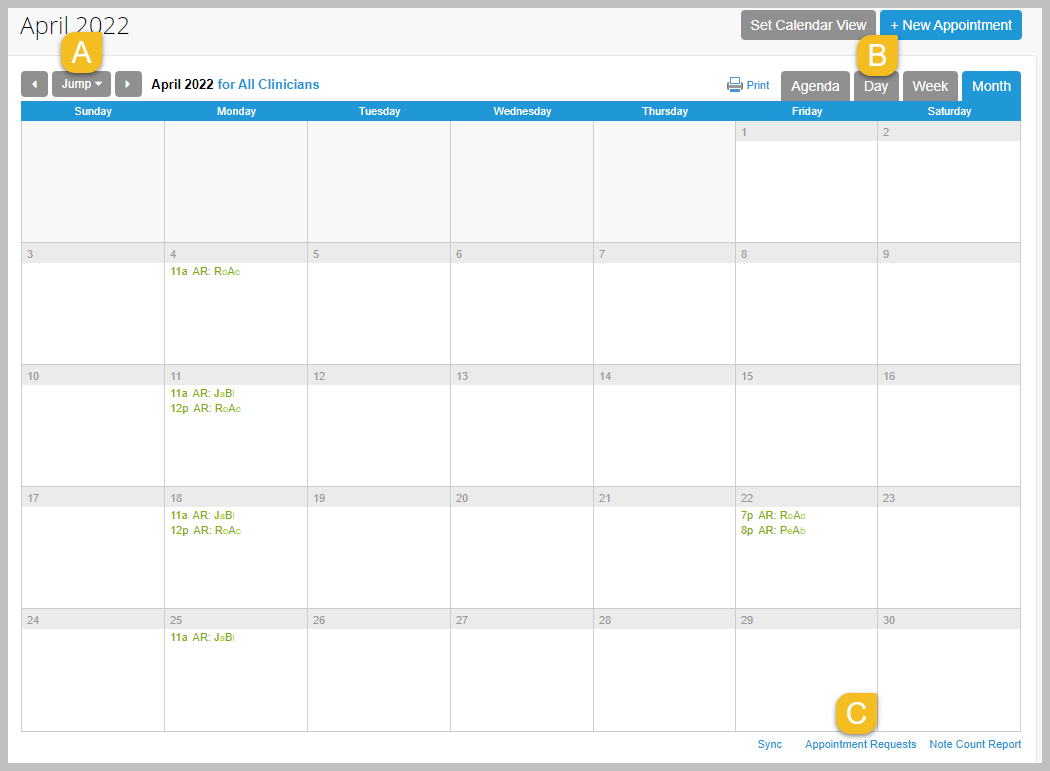The image size is (1050, 771).
Task: Click the Friday column header
Action: [x=807, y=111]
